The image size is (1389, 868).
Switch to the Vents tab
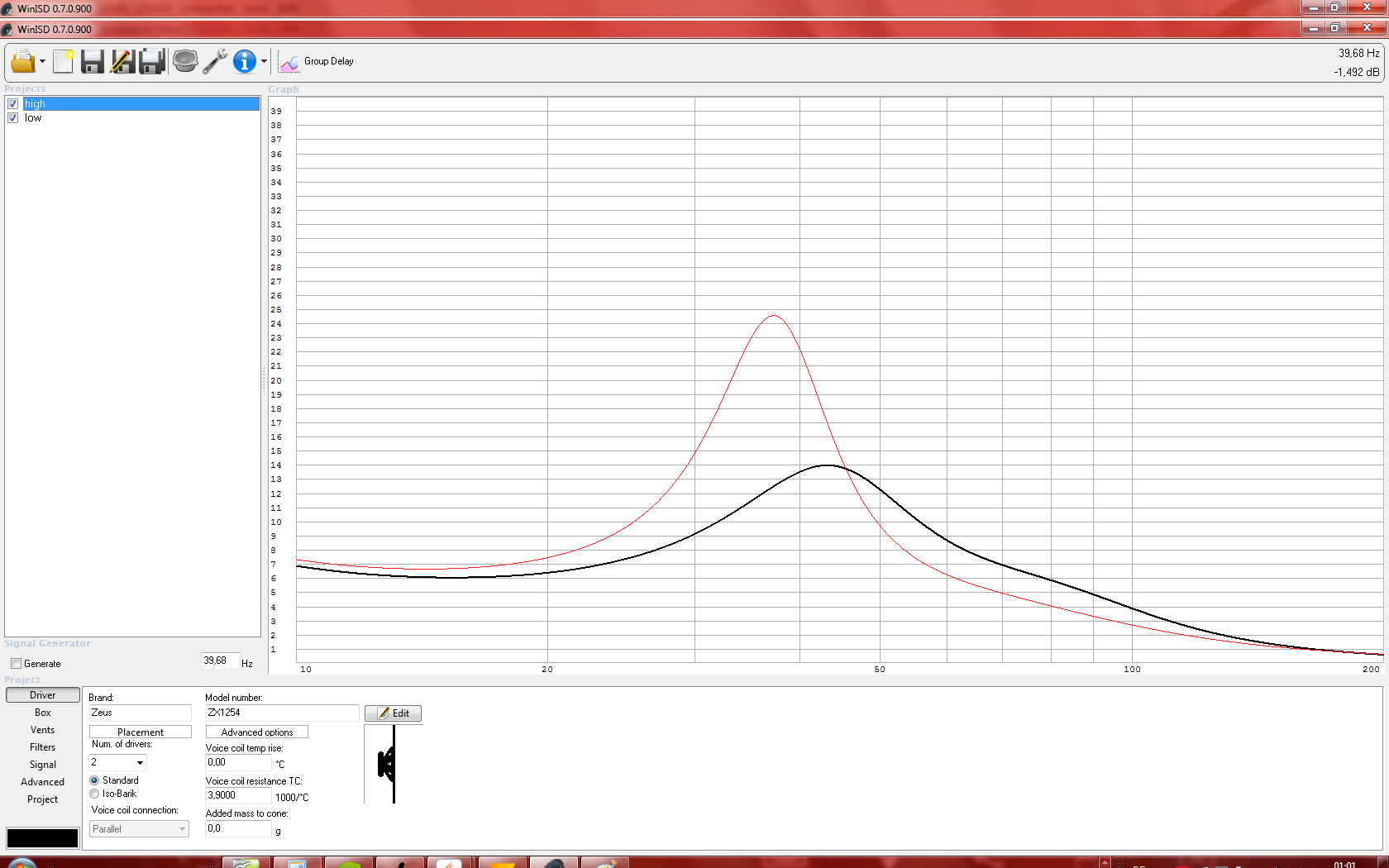click(x=43, y=730)
